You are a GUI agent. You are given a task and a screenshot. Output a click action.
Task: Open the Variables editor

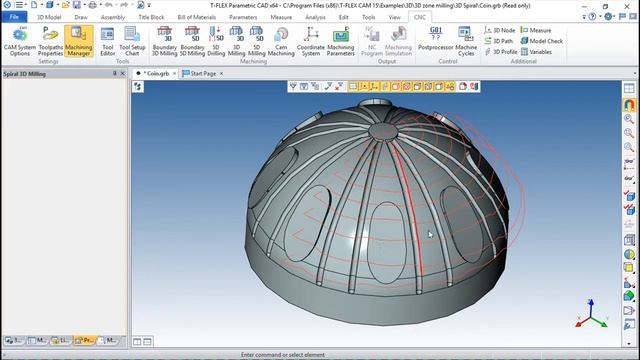point(536,52)
